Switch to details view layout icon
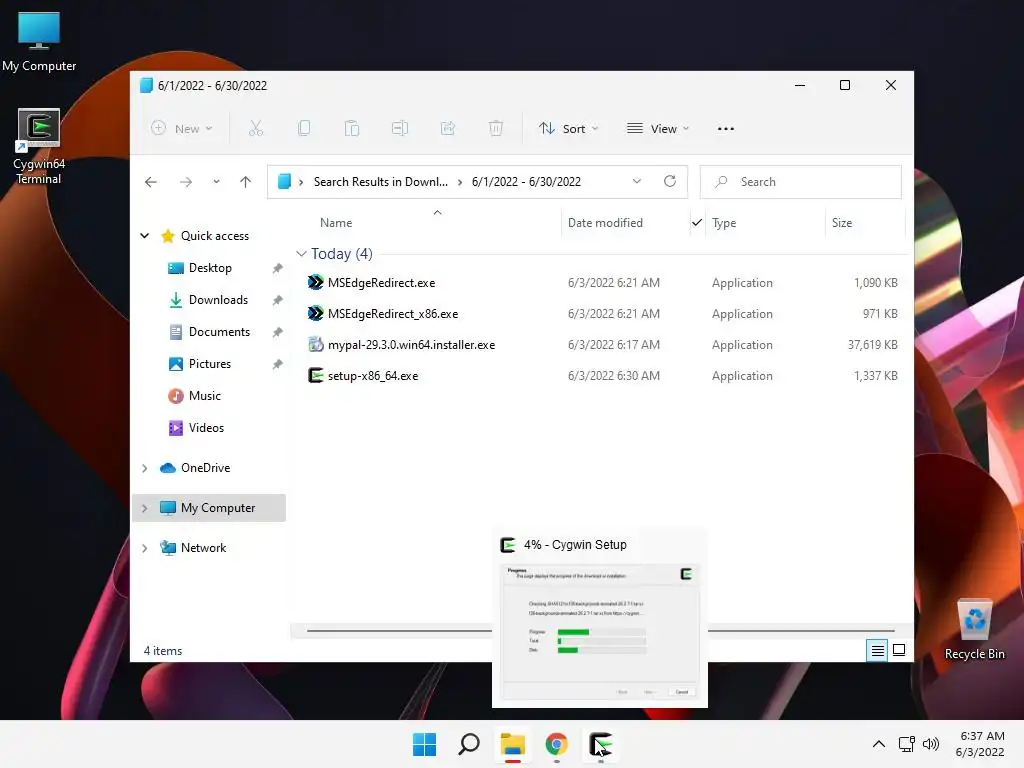Viewport: 1024px width, 768px height. click(x=877, y=650)
